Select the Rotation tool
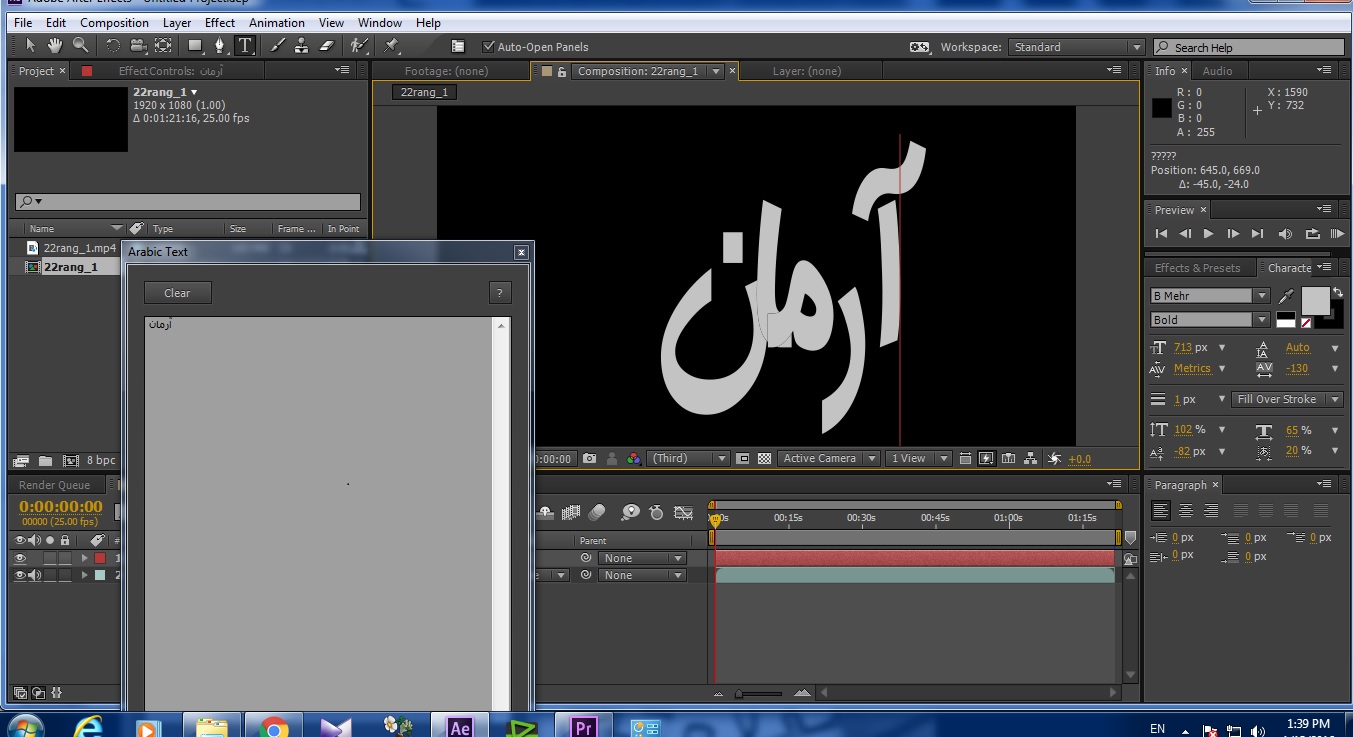Viewport: 1353px width, 737px height. (x=113, y=46)
